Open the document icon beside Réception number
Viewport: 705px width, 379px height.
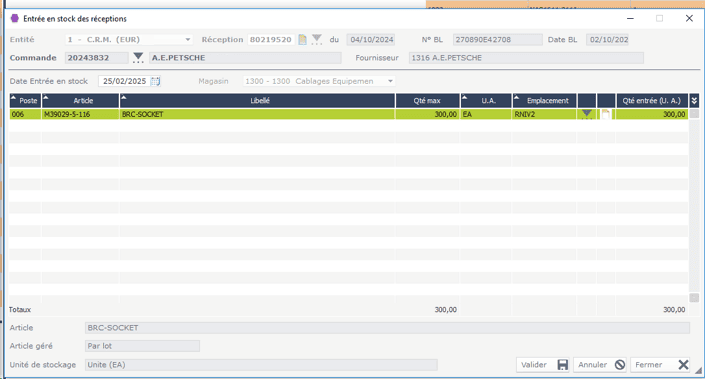click(x=303, y=40)
